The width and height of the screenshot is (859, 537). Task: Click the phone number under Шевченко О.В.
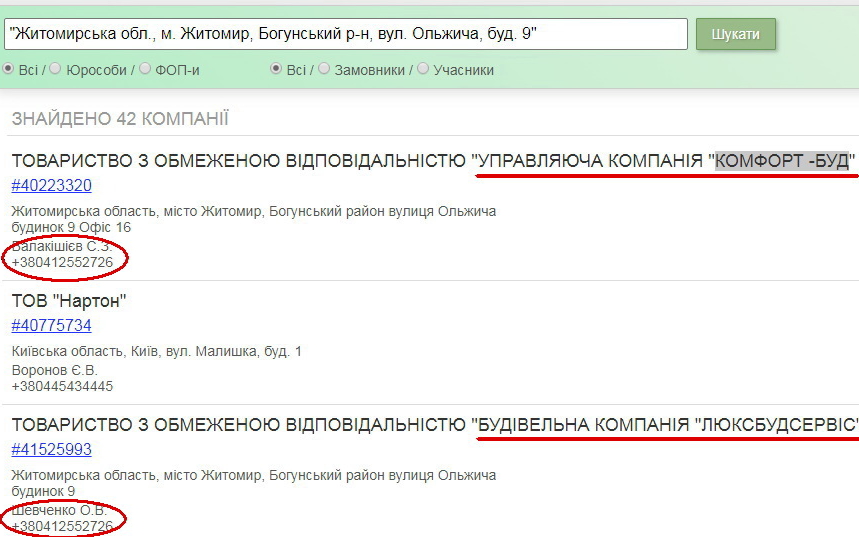point(62,526)
